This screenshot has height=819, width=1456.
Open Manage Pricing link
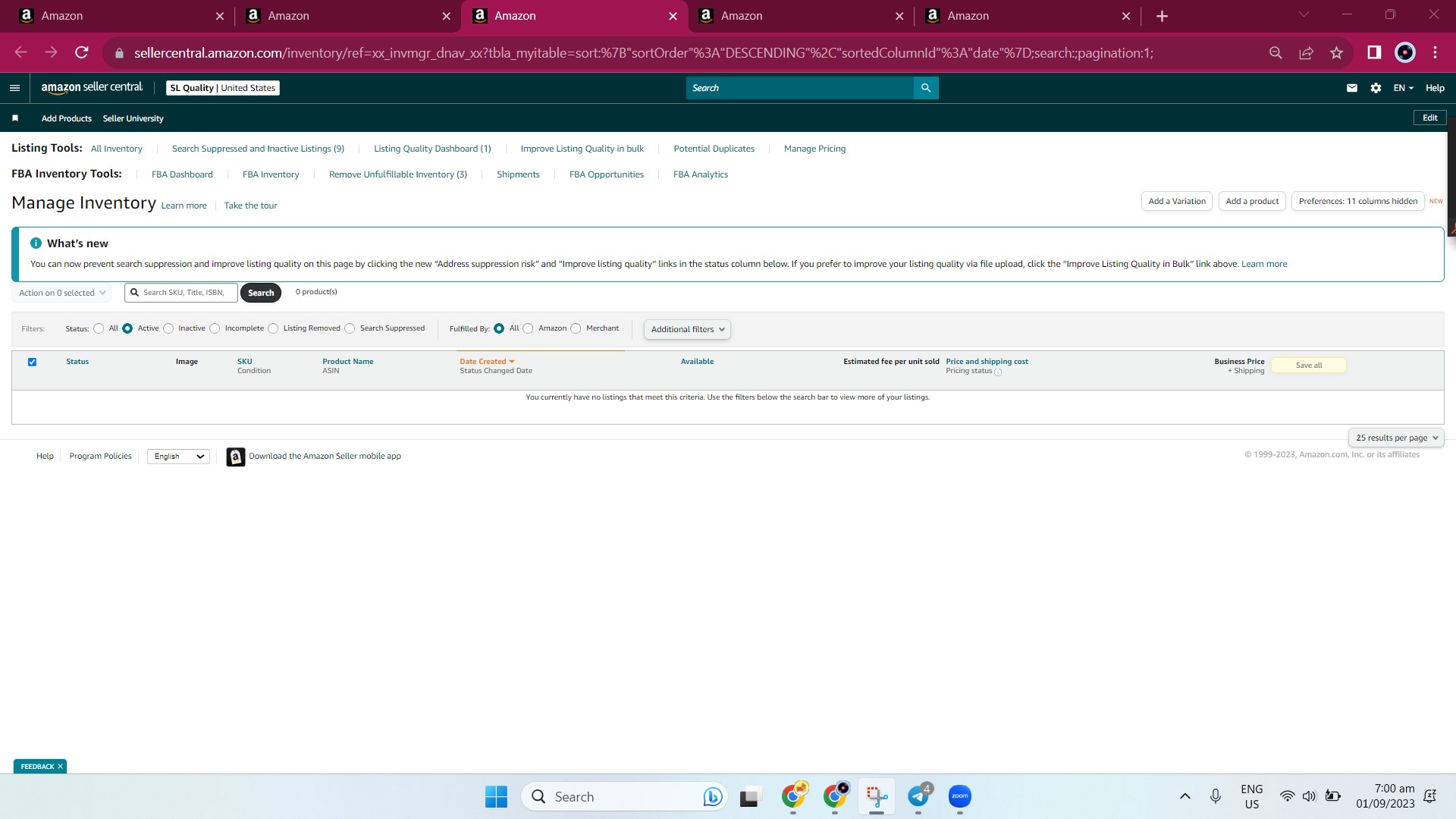tap(814, 149)
